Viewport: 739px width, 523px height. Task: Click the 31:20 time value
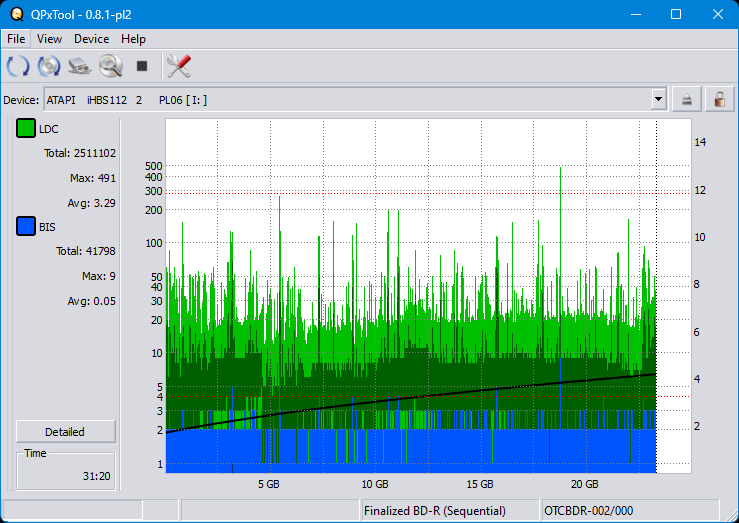[x=97, y=476]
